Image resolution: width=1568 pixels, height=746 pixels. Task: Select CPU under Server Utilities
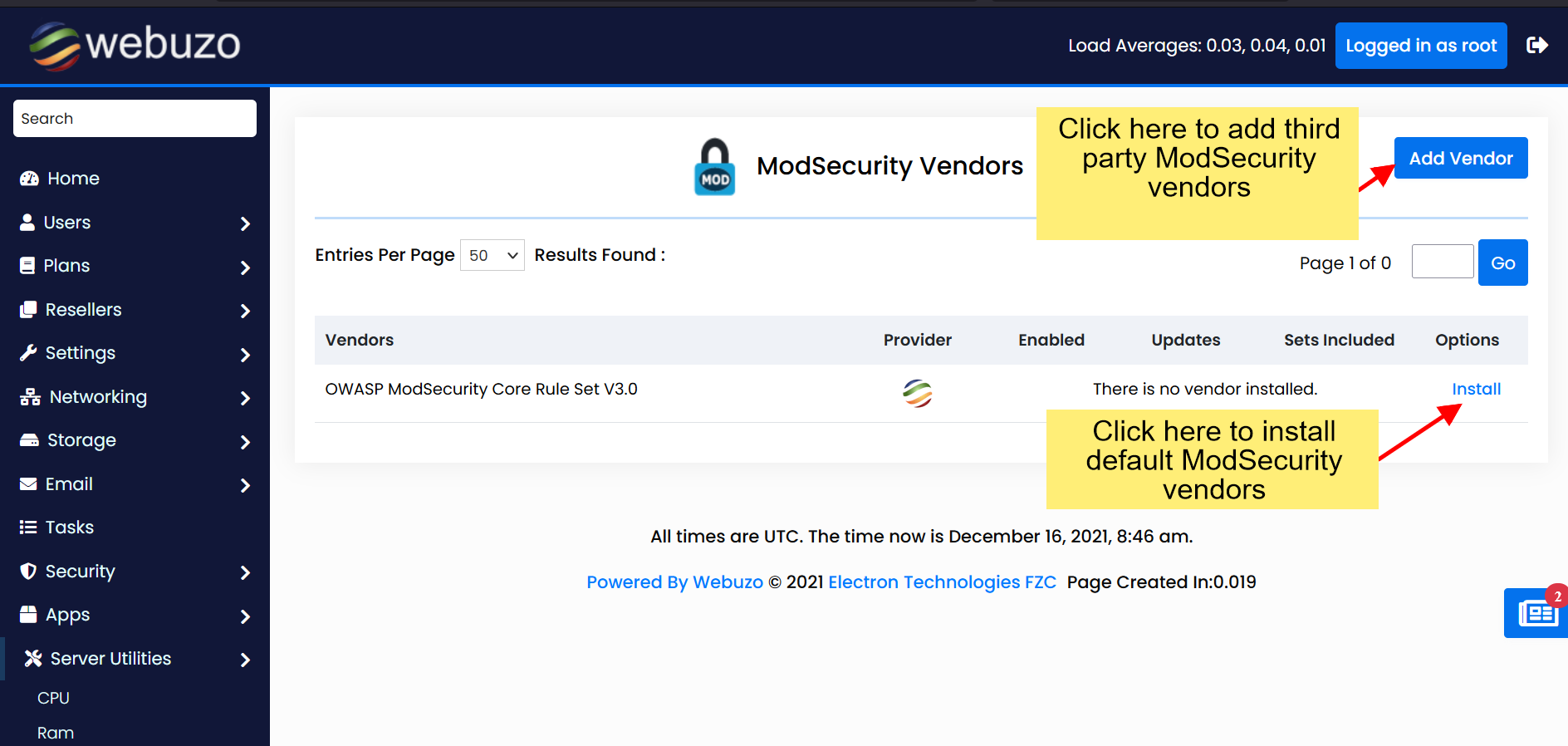[53, 698]
